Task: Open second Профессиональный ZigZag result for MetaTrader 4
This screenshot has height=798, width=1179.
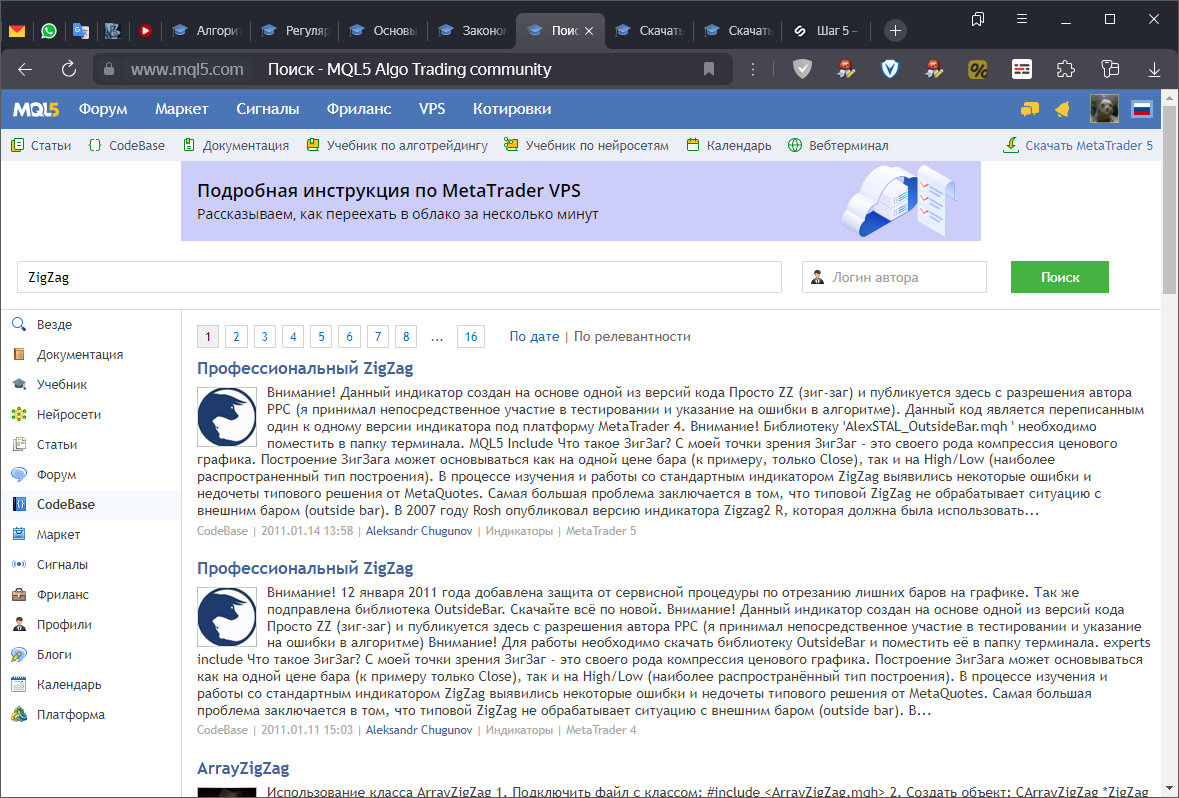Action: pyautogui.click(x=305, y=568)
